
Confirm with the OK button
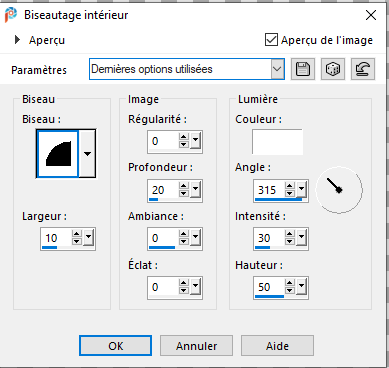tap(115, 346)
